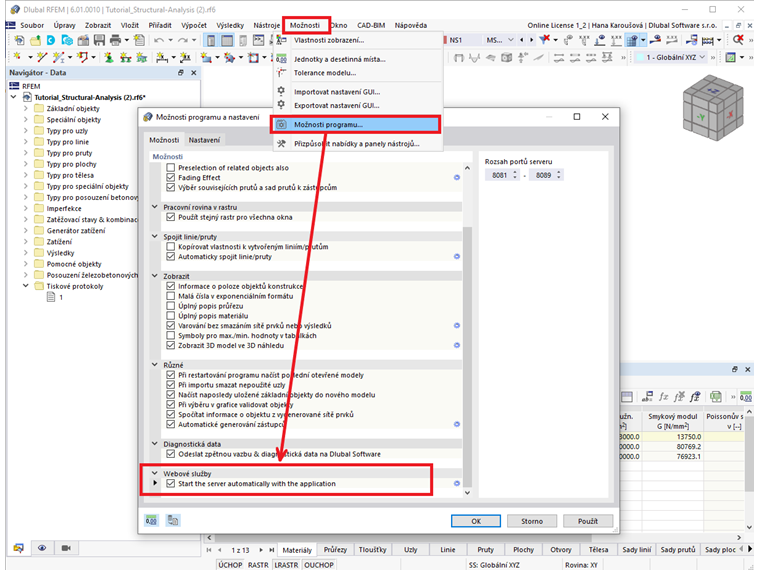Open the 1 - Globální XYZ coordinate dropdown
The height and width of the screenshot is (570, 760).
[x=671, y=57]
